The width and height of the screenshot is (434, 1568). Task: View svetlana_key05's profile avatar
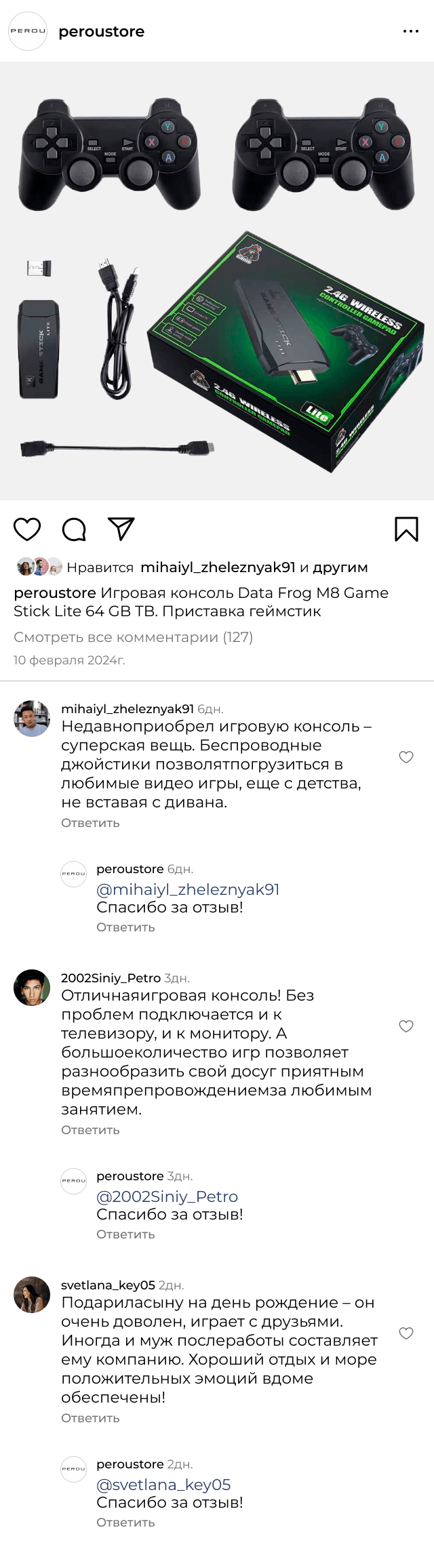tap(32, 1295)
